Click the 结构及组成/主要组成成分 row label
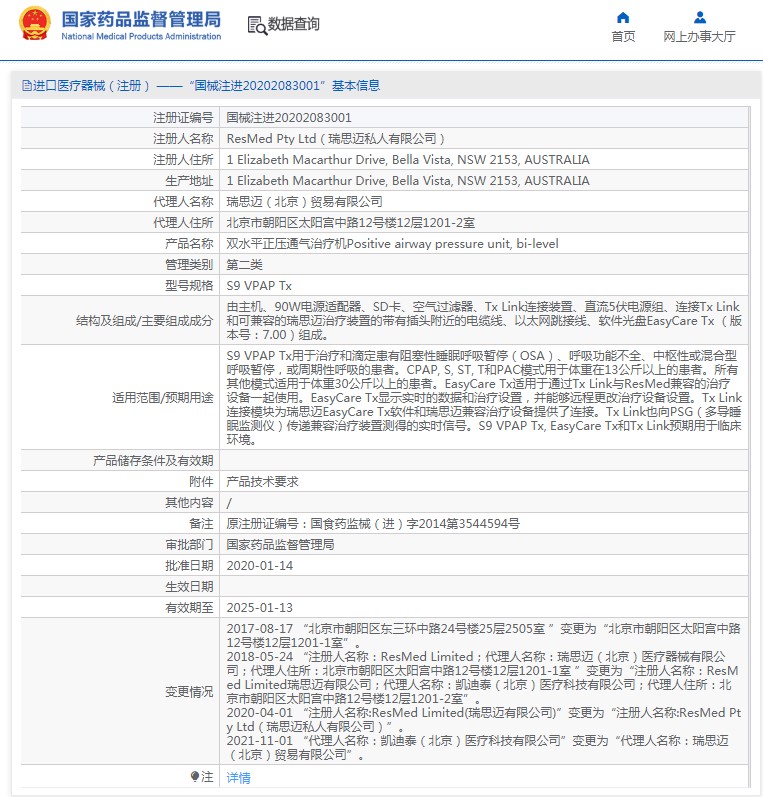The image size is (763, 797). (144, 320)
